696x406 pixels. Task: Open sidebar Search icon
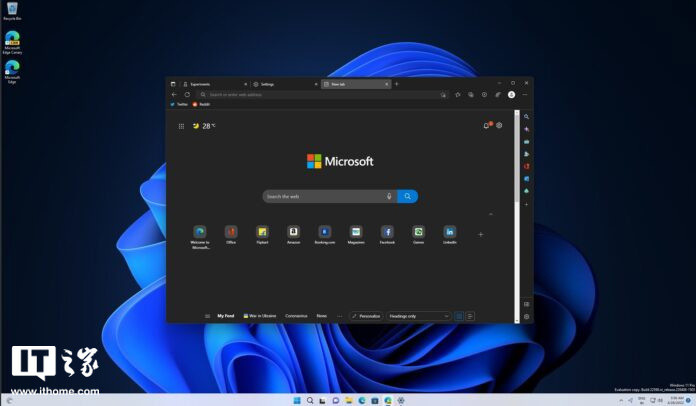[x=526, y=117]
